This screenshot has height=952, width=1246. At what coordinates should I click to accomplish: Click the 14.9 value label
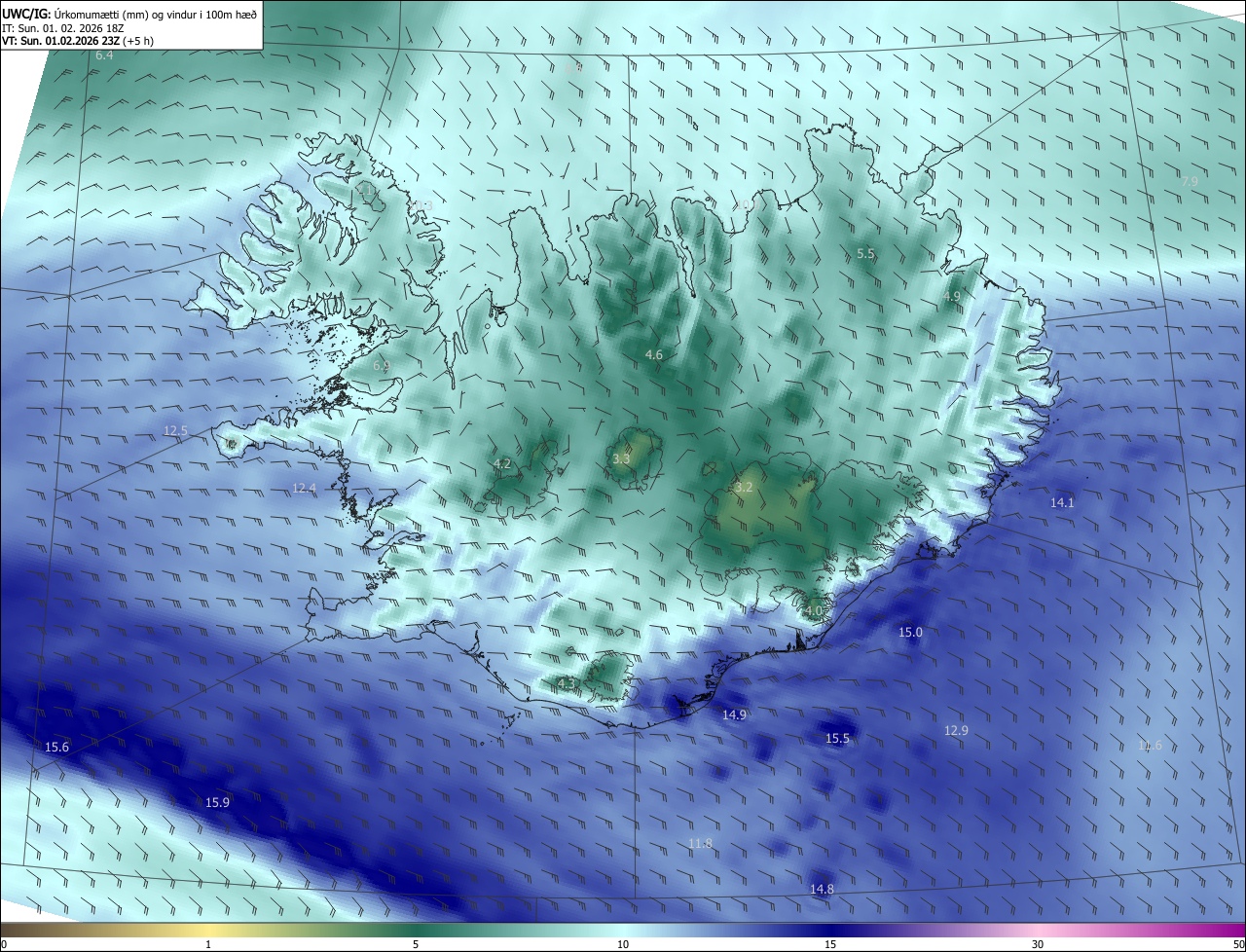click(x=734, y=715)
